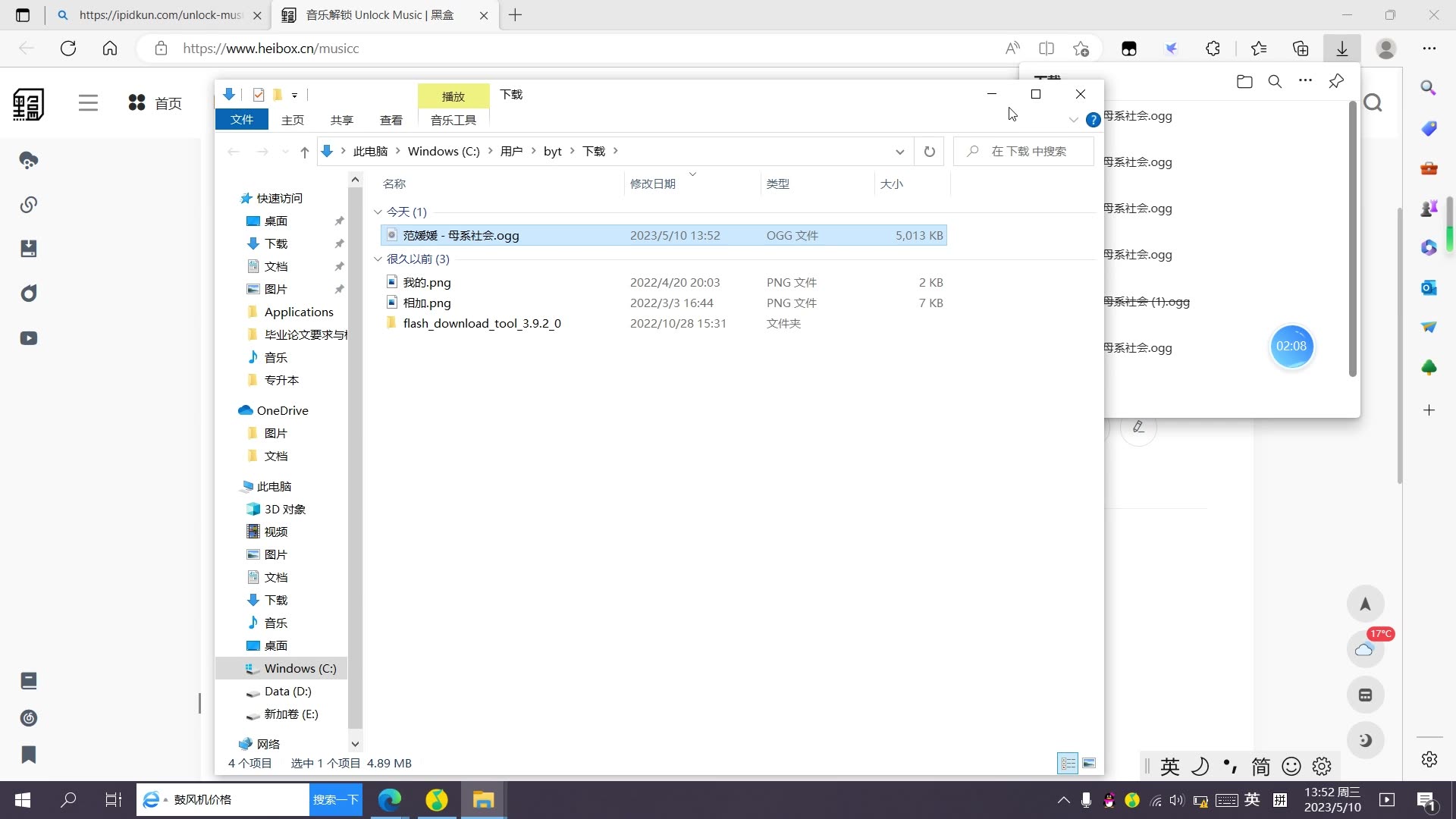Toggle 简 simplified Chinese on IME bar
This screenshot has height=819, width=1456.
[1261, 766]
